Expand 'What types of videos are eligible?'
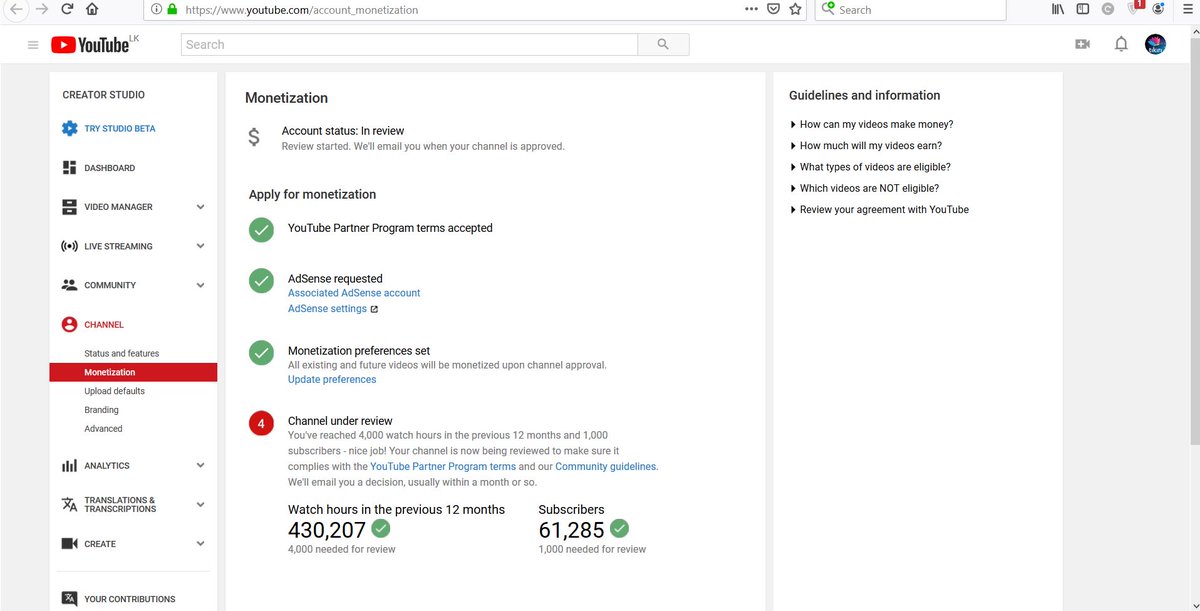 tap(870, 167)
